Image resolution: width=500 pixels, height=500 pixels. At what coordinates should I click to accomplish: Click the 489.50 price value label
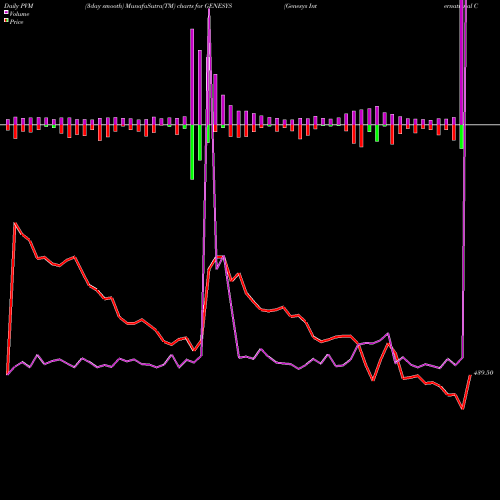point(483,373)
